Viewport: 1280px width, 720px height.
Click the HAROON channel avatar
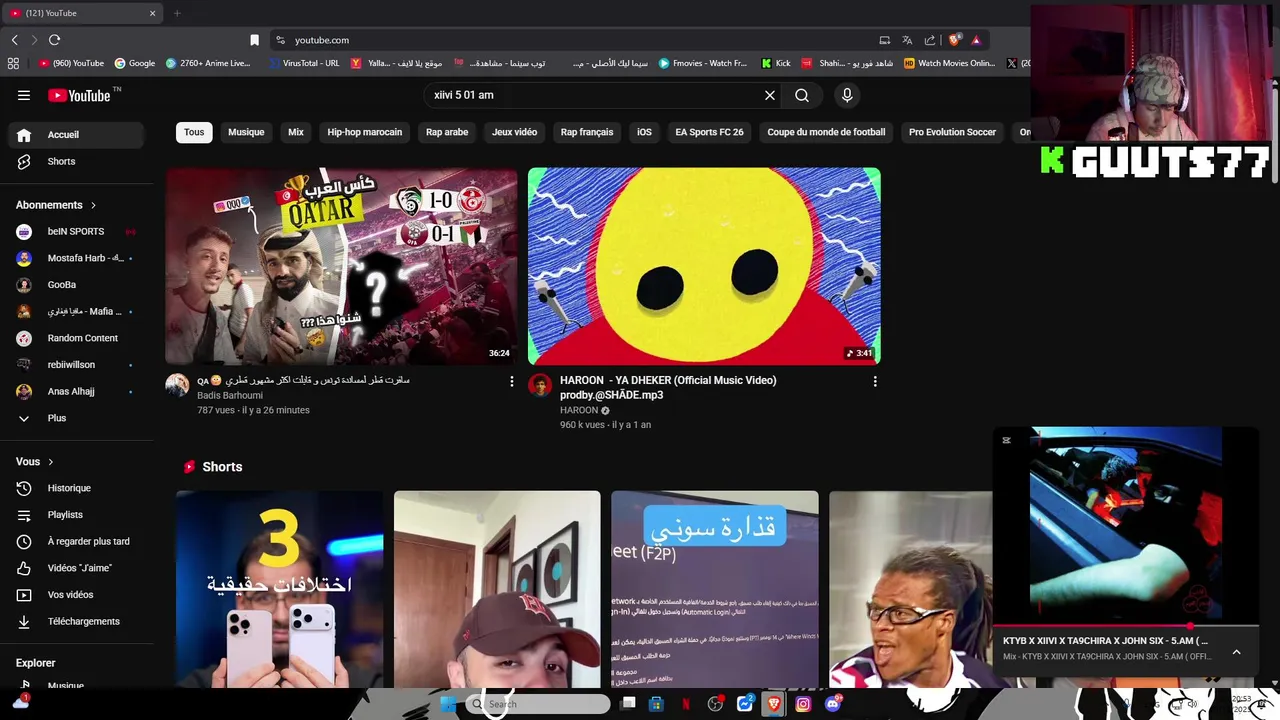(540, 386)
